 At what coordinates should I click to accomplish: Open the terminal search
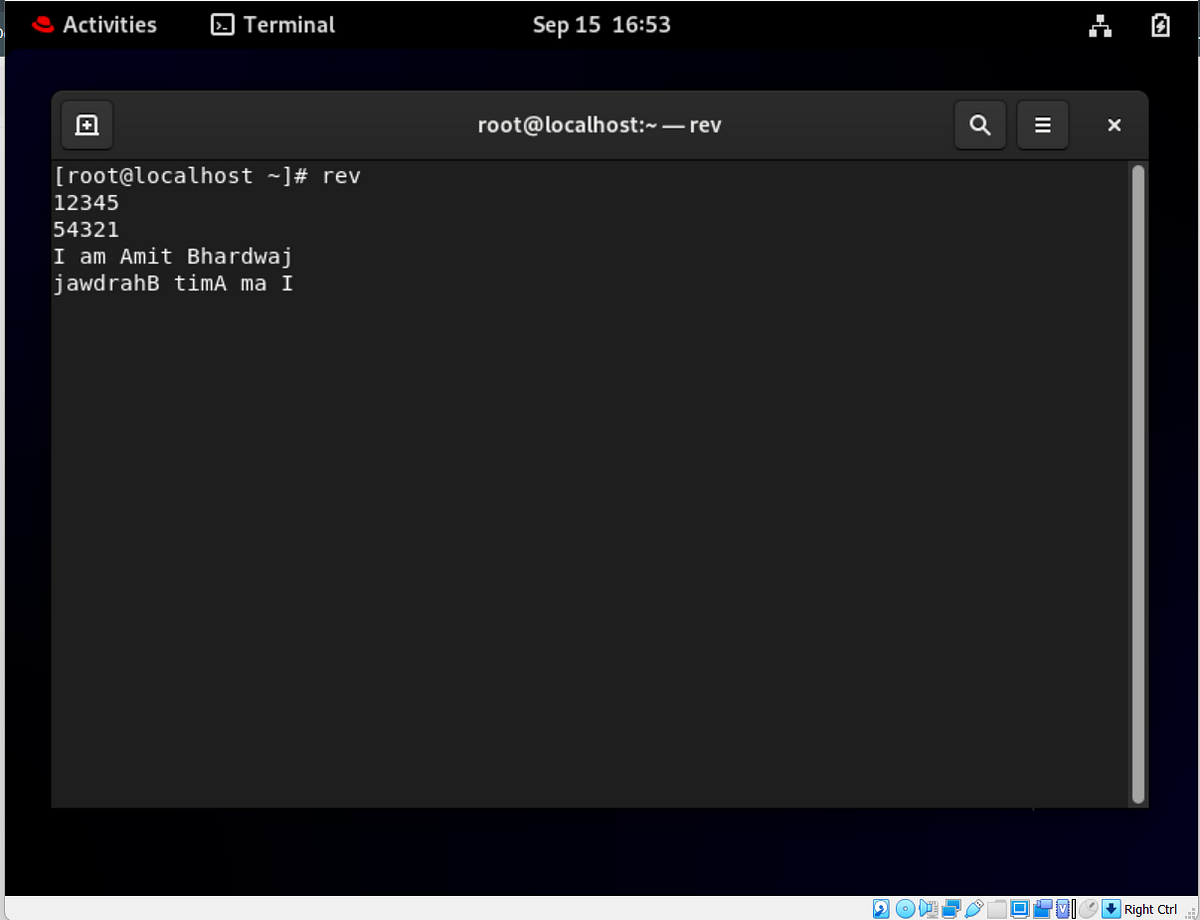tap(979, 124)
